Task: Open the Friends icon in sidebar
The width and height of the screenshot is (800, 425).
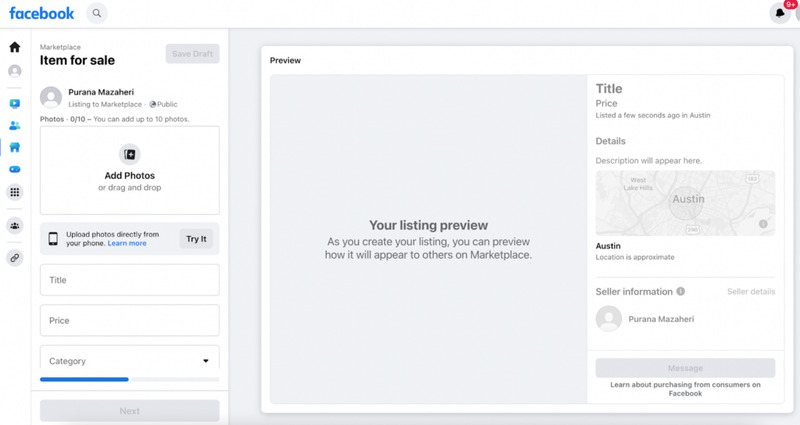Action: pyautogui.click(x=14, y=125)
